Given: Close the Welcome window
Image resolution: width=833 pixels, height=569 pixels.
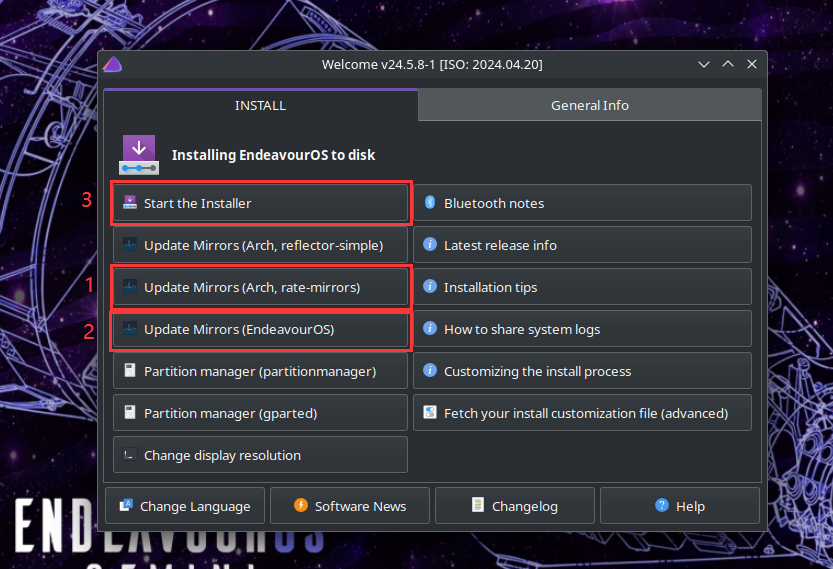Looking at the screenshot, I should click(752, 64).
